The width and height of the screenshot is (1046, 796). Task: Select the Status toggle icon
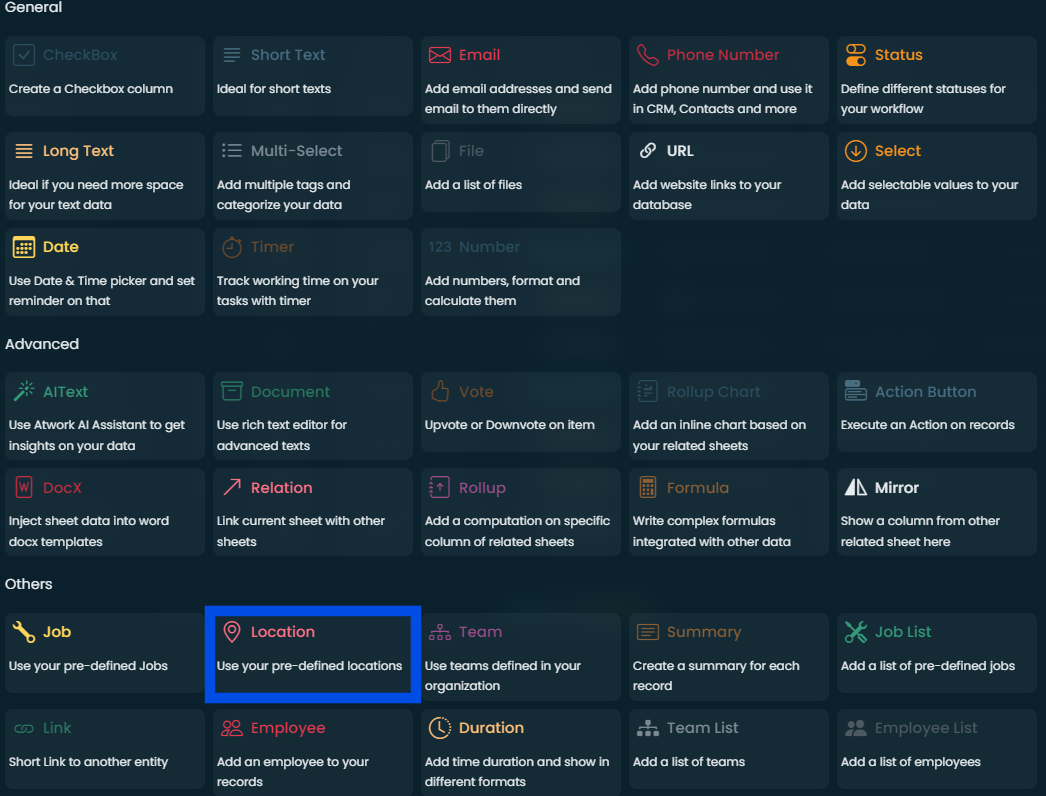pos(855,55)
